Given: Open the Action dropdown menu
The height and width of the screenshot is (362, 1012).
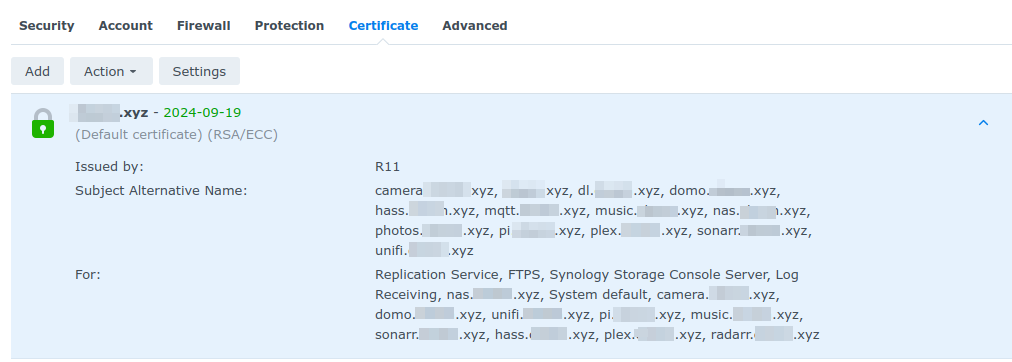Looking at the screenshot, I should point(111,71).
